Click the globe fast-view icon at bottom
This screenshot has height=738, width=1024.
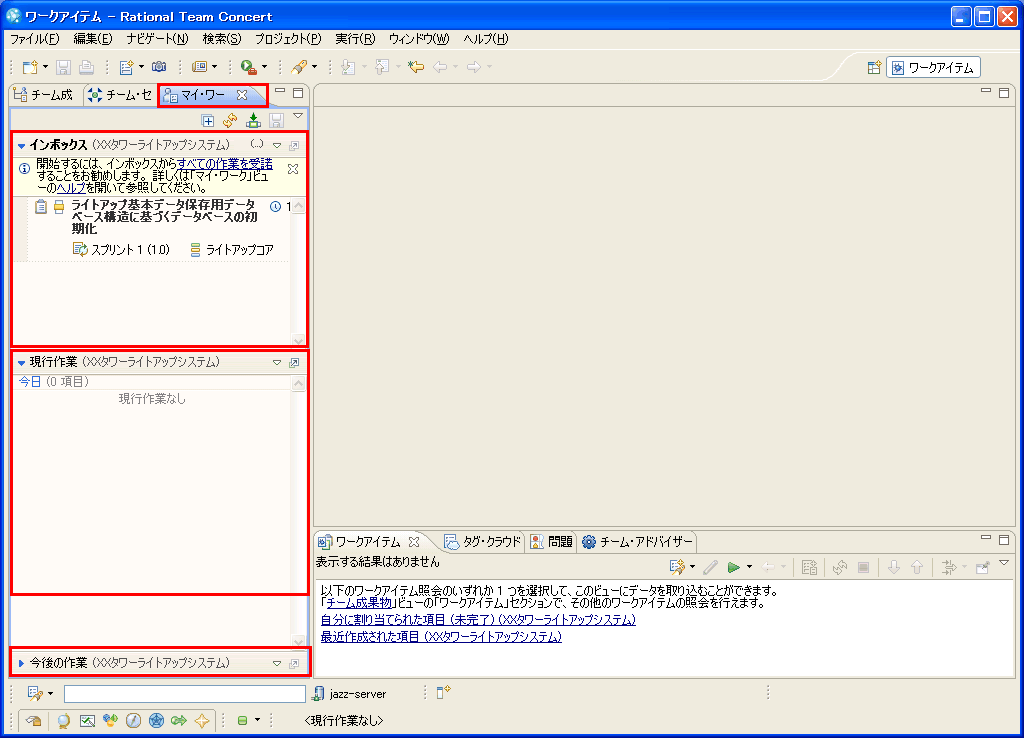(x=63, y=720)
